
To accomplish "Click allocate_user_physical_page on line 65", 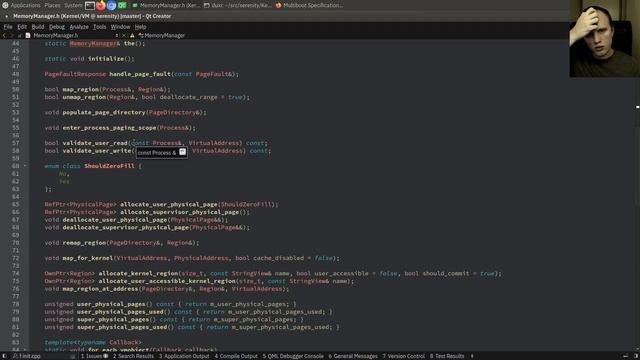I will 169,204.
